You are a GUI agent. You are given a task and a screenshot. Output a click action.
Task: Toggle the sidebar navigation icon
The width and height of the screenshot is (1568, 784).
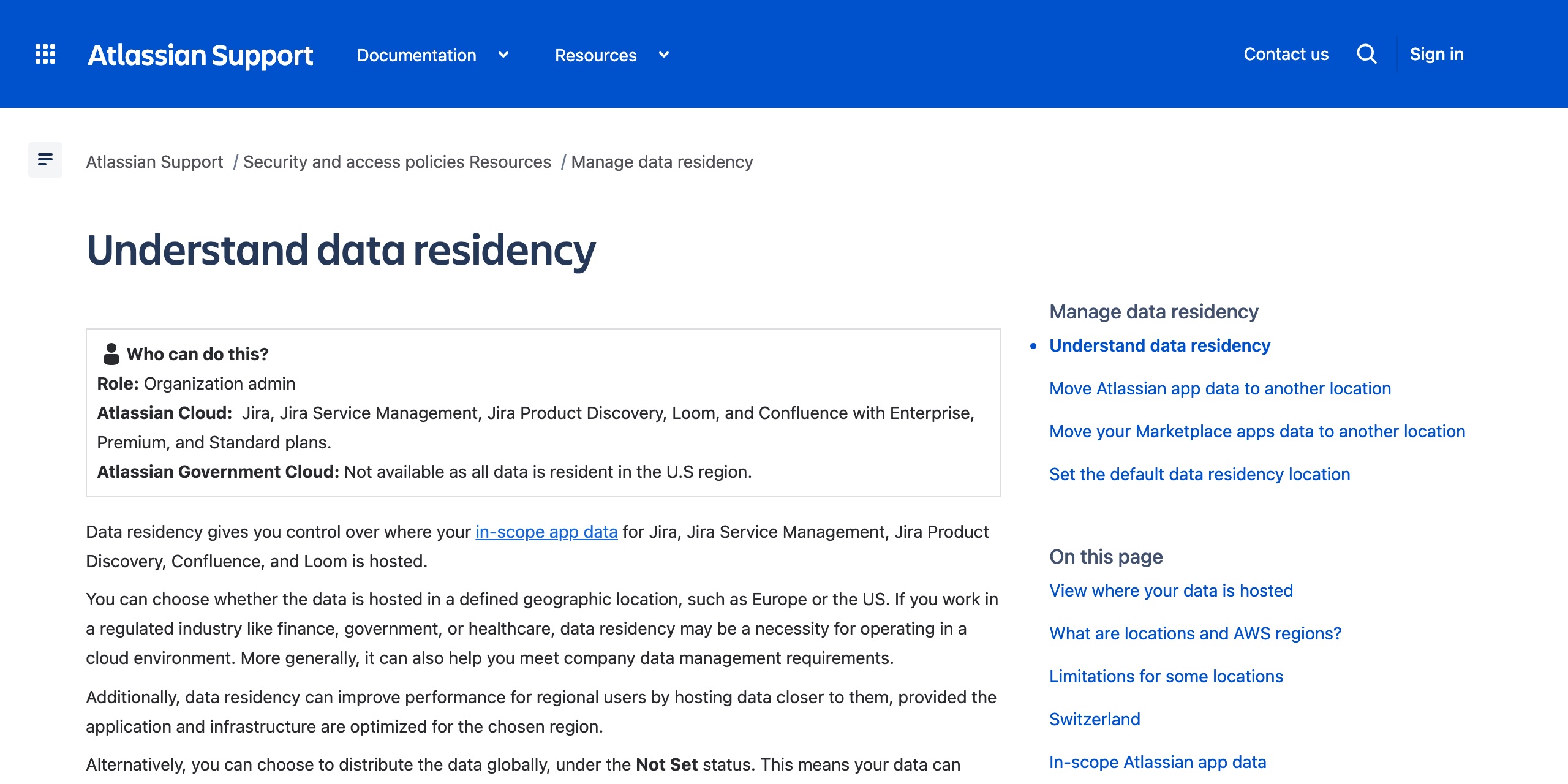(x=45, y=160)
